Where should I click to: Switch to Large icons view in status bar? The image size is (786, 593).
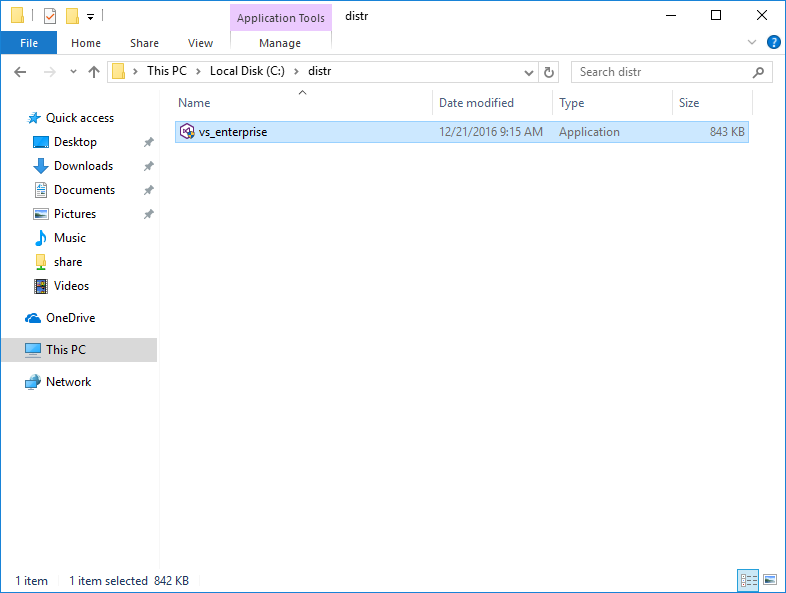tap(770, 580)
